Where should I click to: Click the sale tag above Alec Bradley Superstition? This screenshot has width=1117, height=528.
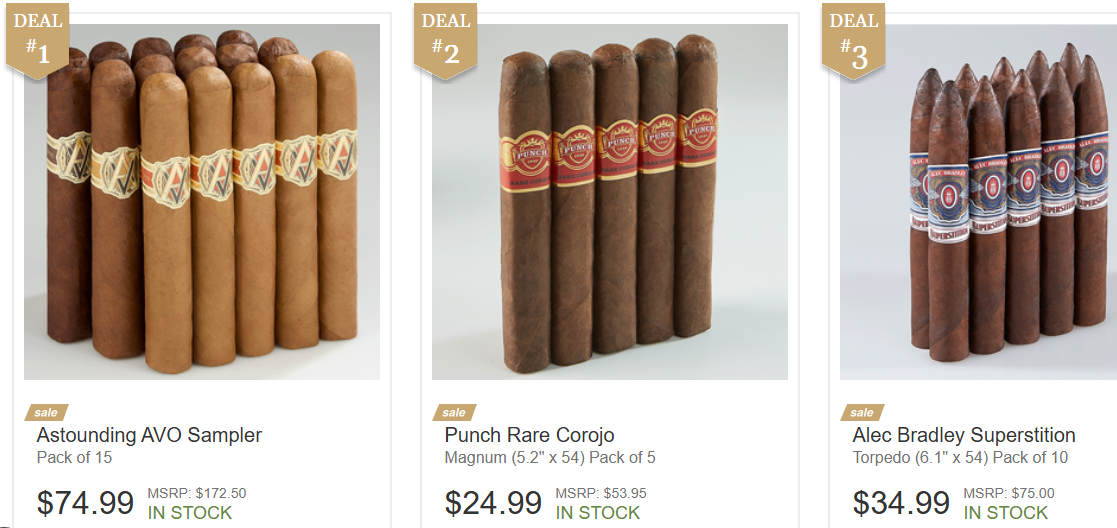coord(863,413)
